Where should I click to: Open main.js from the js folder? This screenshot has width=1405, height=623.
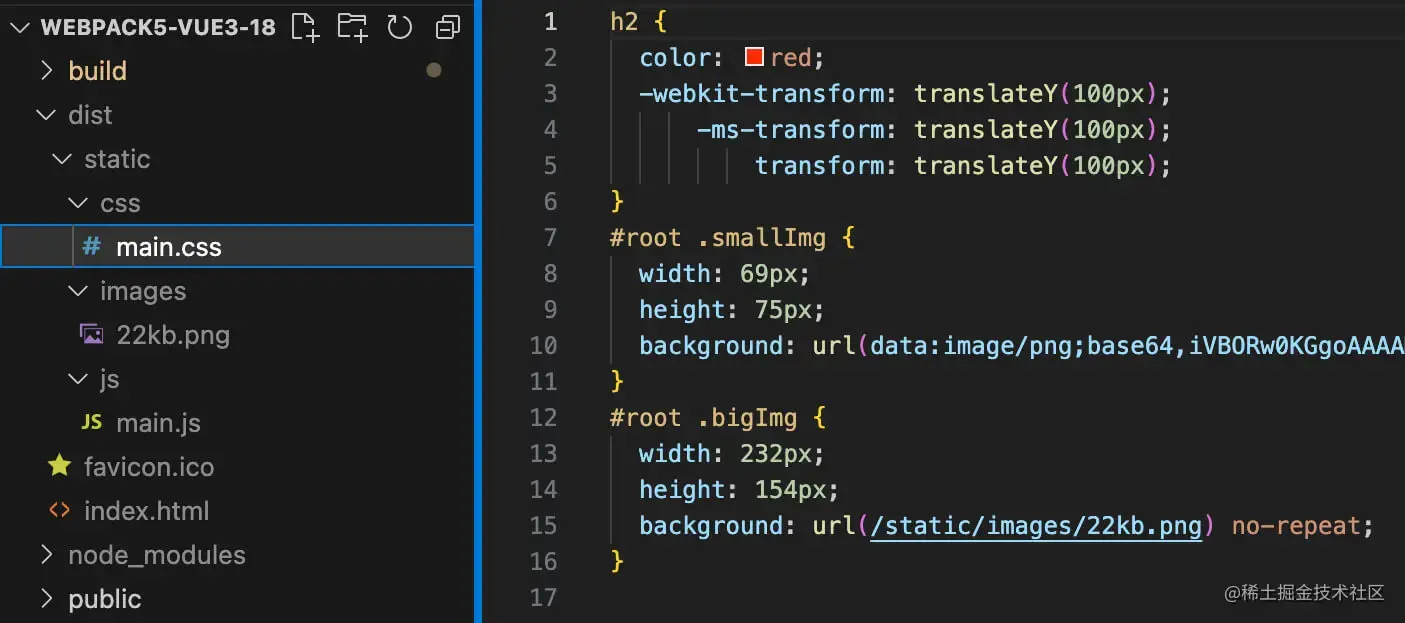click(158, 423)
